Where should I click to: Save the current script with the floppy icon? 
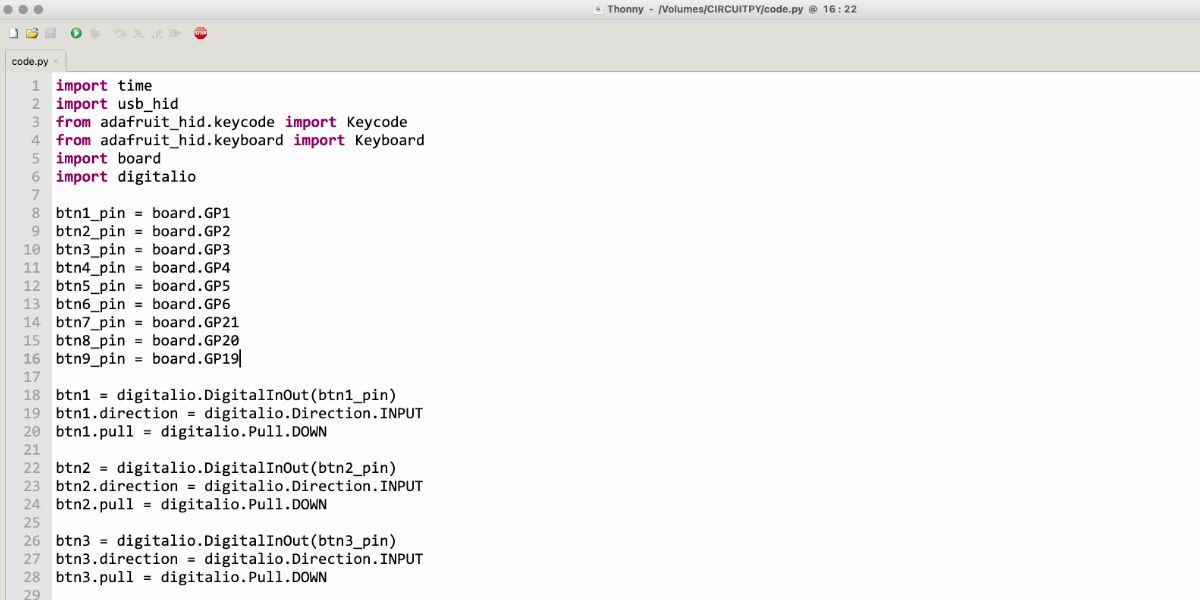coord(50,33)
